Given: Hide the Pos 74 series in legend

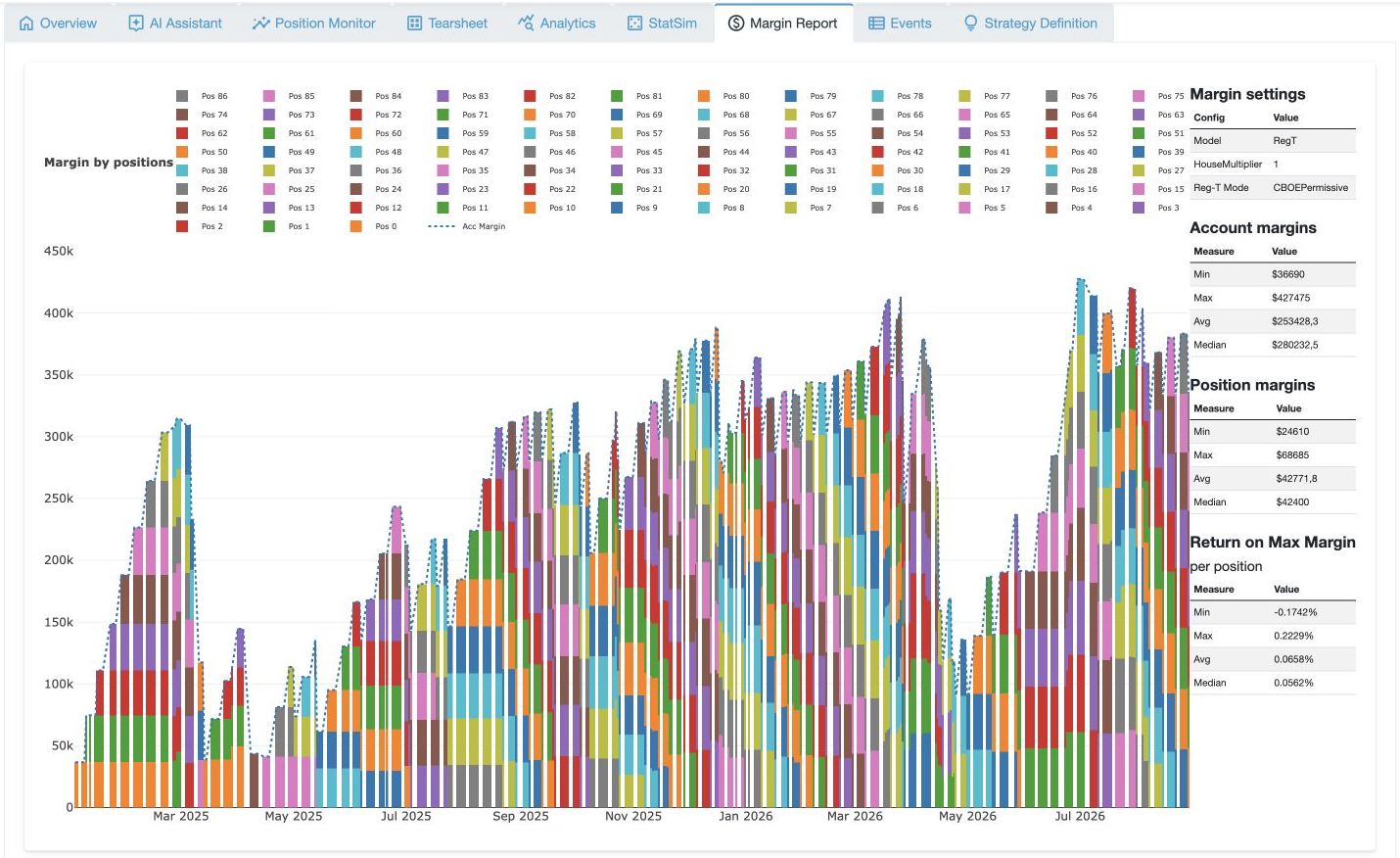Looking at the screenshot, I should (202, 115).
